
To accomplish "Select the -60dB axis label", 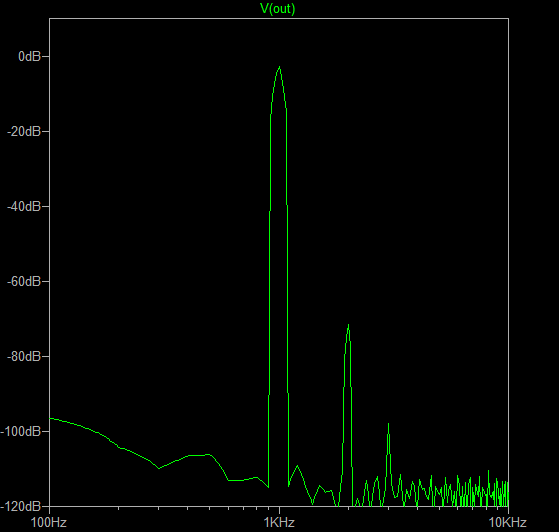I will 24,281.
